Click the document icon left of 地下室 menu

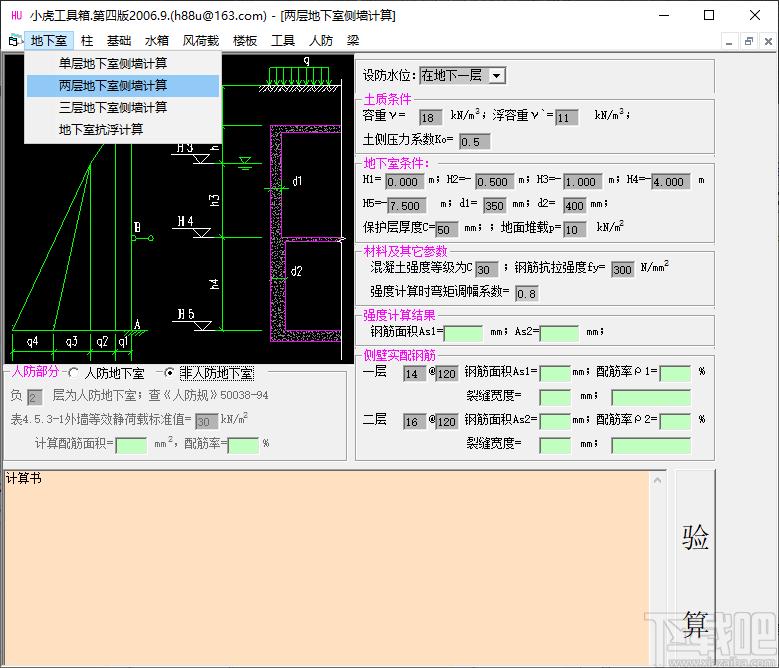tap(14, 41)
